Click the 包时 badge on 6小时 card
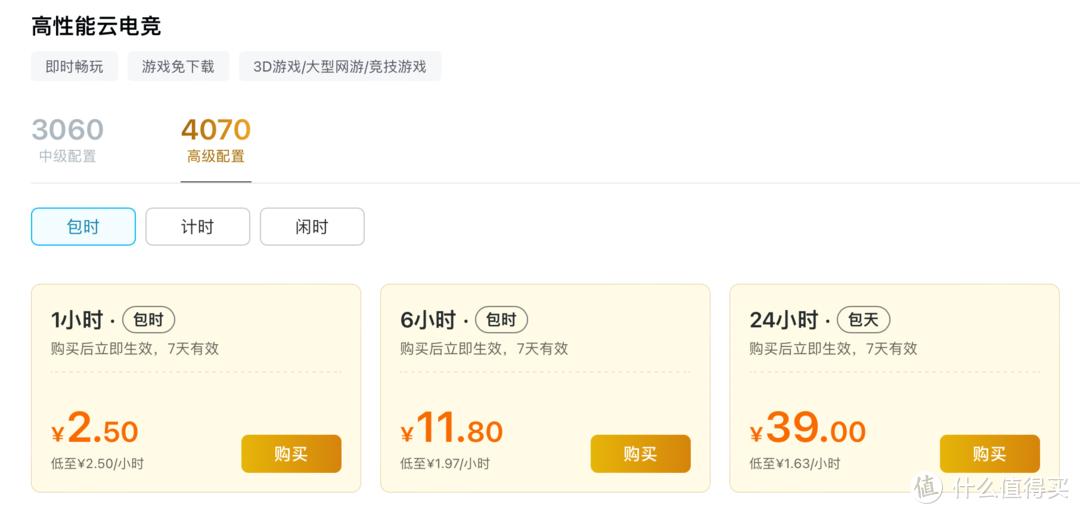The width and height of the screenshot is (1080, 514). [x=501, y=320]
